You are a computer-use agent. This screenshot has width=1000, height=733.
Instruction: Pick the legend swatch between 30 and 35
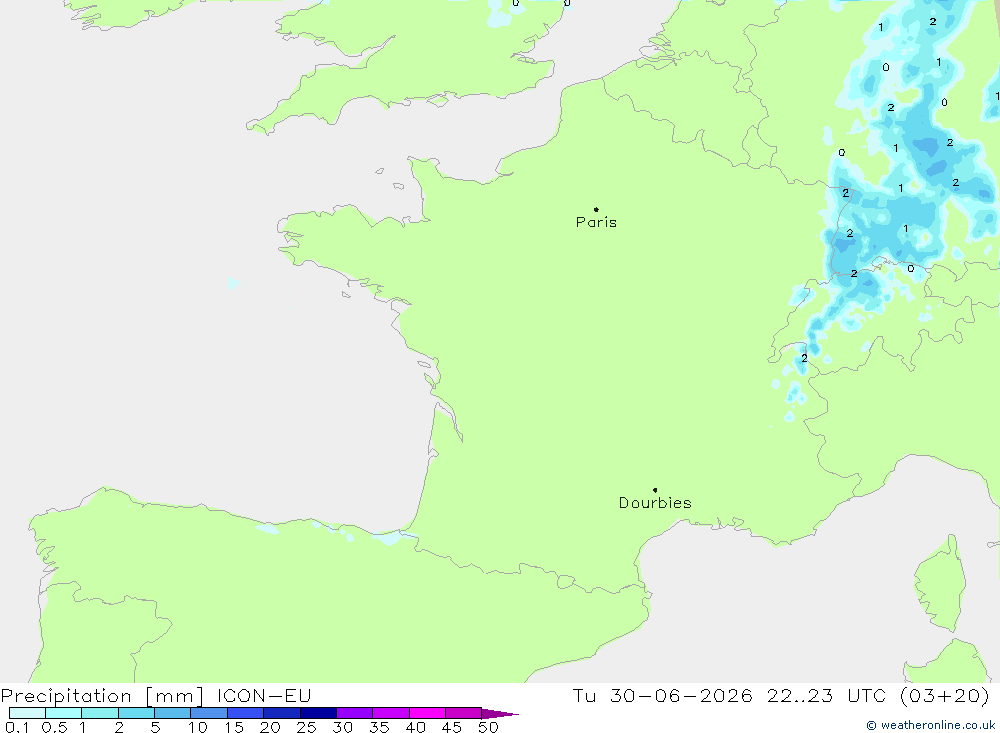coord(355,713)
